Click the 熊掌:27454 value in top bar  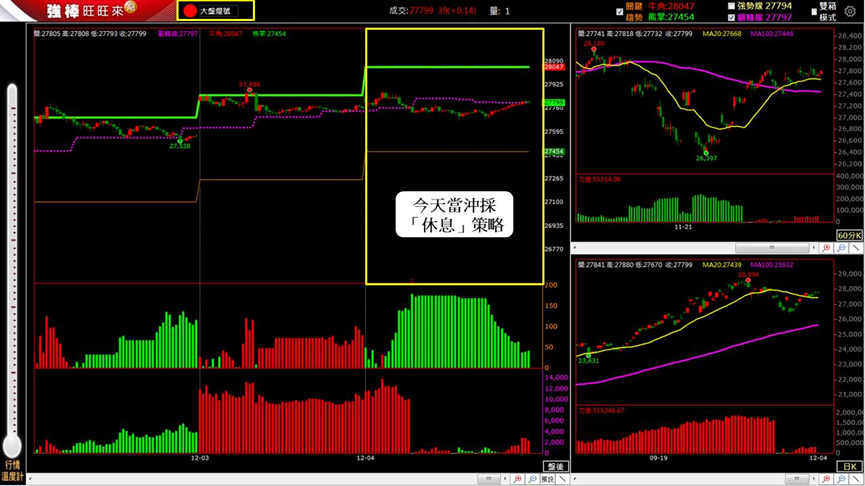(671, 17)
